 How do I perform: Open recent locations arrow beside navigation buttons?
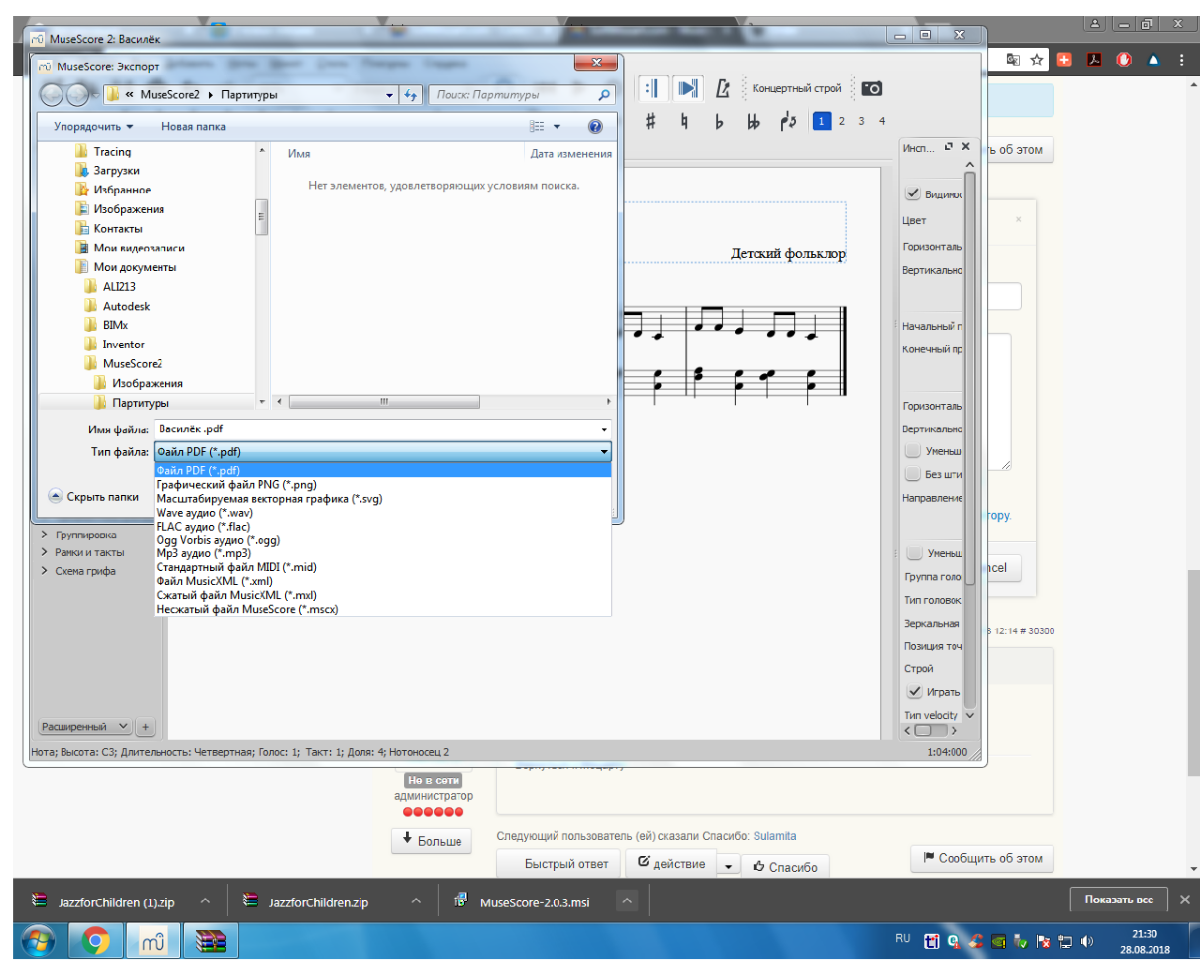pos(95,95)
